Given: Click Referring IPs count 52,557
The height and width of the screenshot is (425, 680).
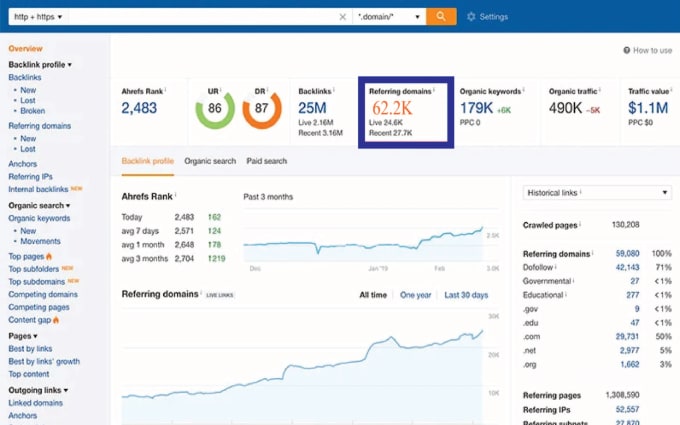Looking at the screenshot, I should click(x=627, y=409).
